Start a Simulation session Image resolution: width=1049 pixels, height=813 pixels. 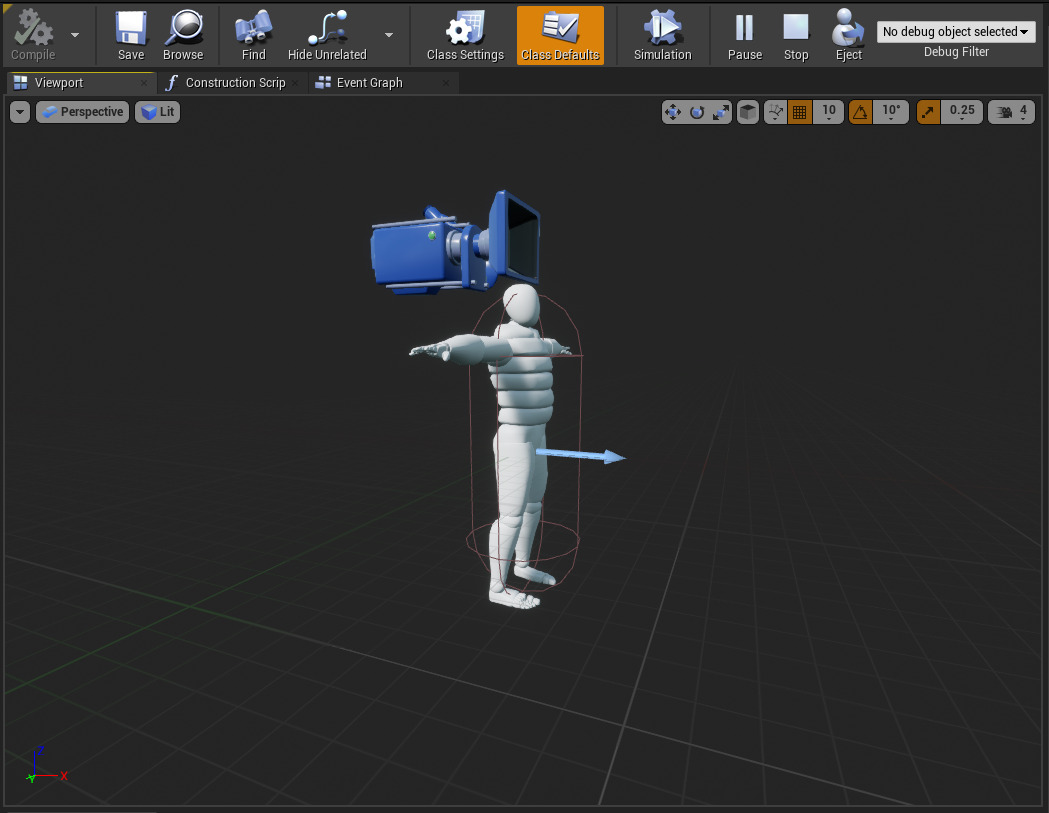[662, 33]
